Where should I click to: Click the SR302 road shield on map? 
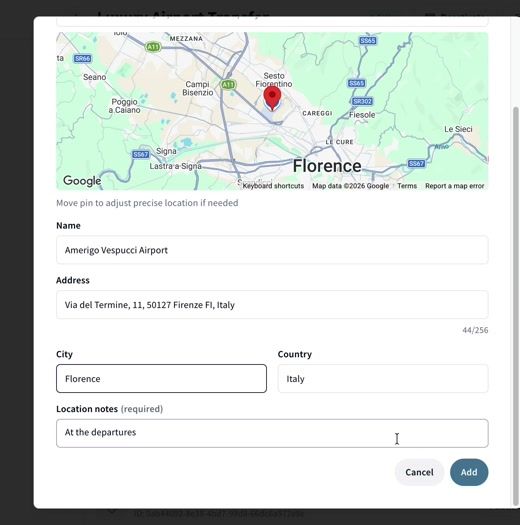362,101
